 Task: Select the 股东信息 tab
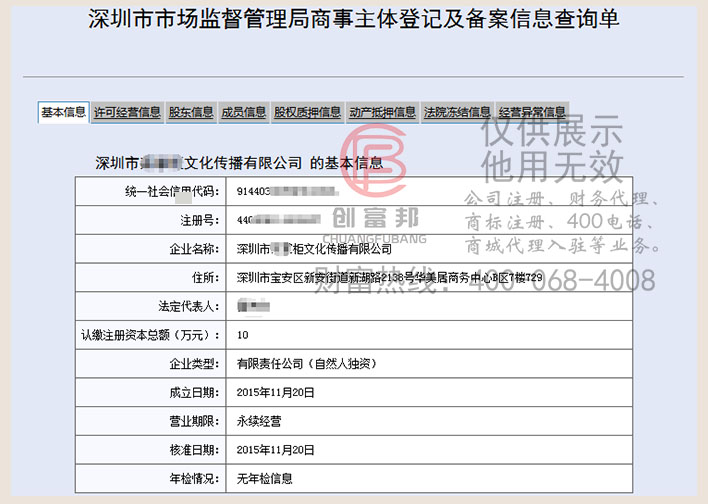tap(191, 112)
